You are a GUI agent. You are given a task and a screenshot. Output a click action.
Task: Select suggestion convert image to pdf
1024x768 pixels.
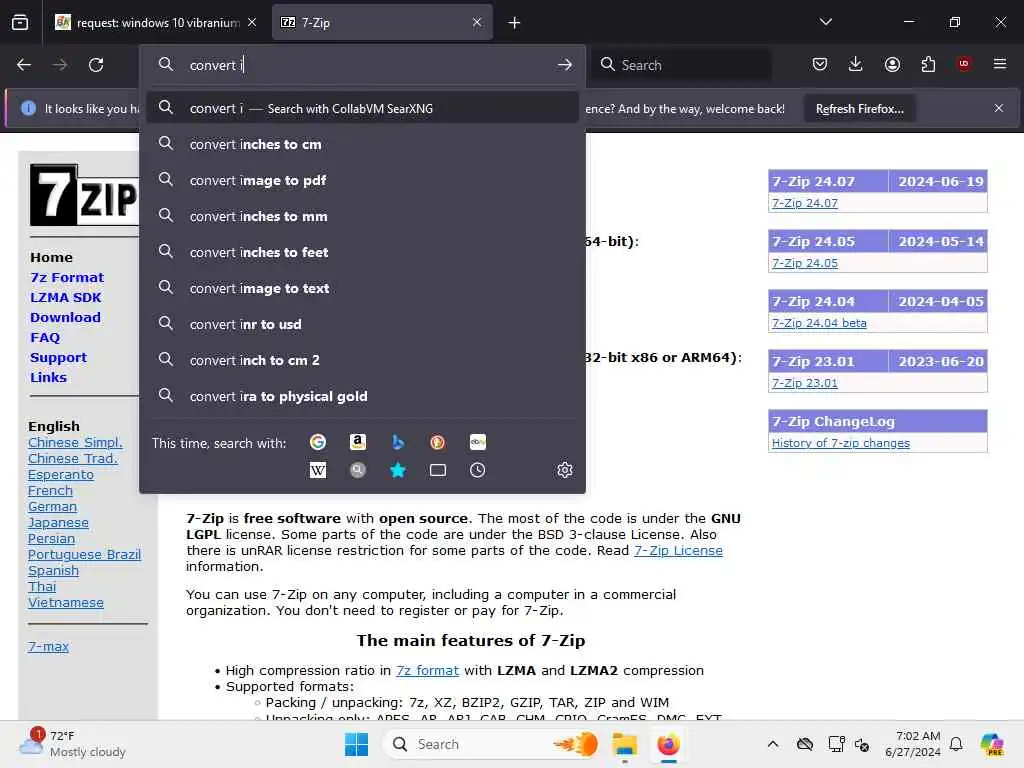[362, 180]
